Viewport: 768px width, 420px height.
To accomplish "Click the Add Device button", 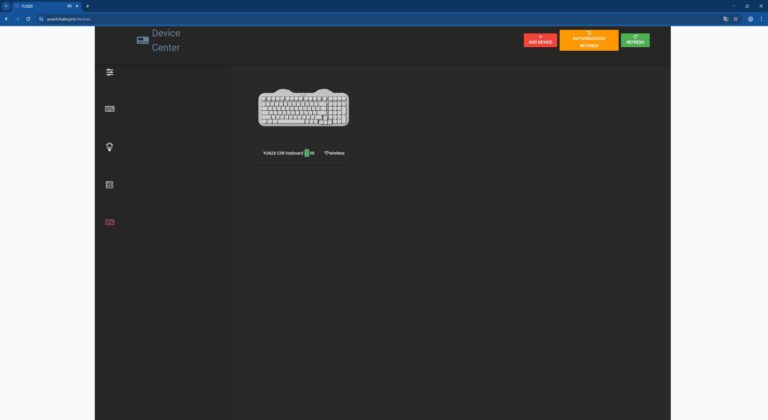I will tap(540, 40).
